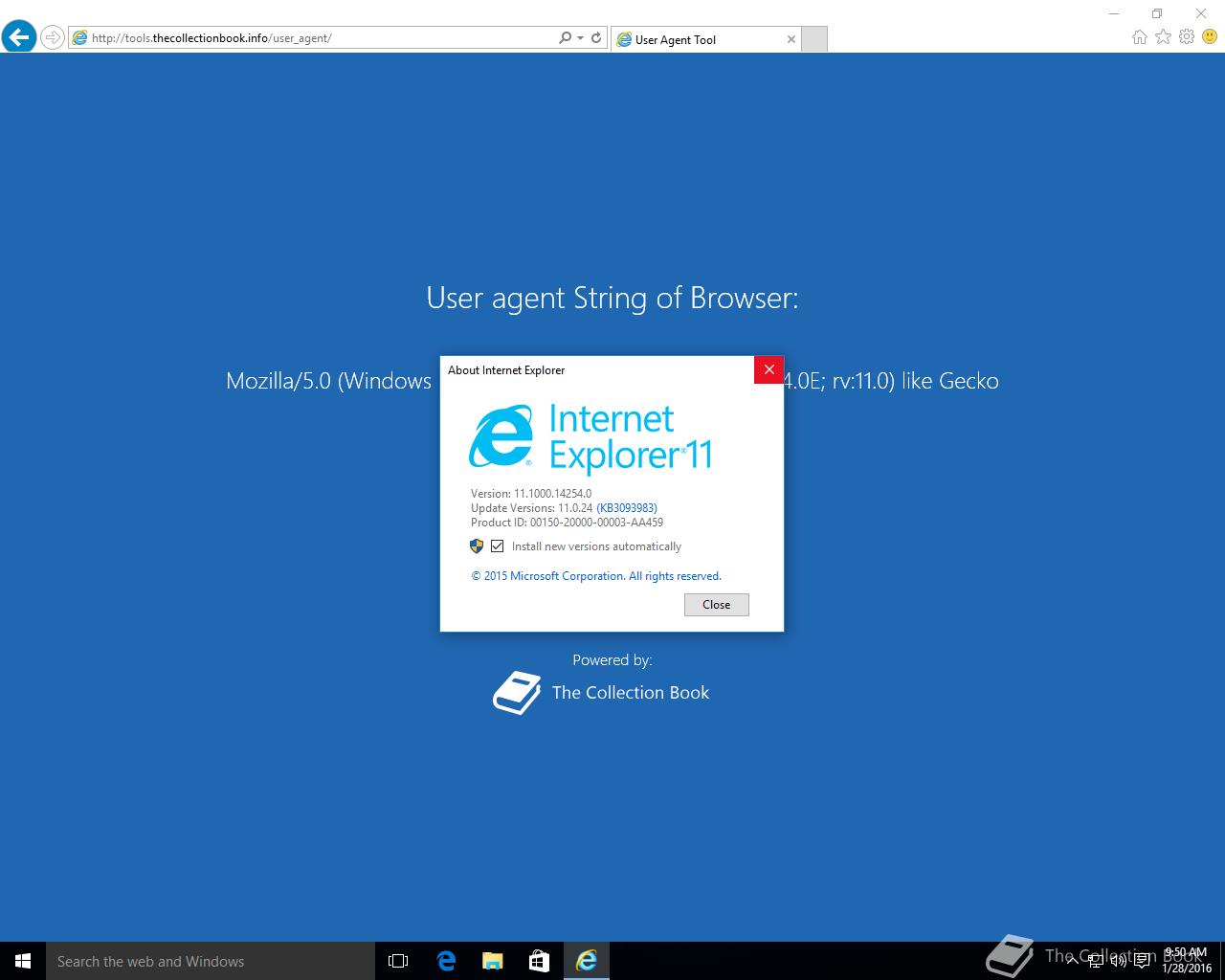Click the User agent String of Browser heading
This screenshot has width=1225, height=980.
(612, 298)
